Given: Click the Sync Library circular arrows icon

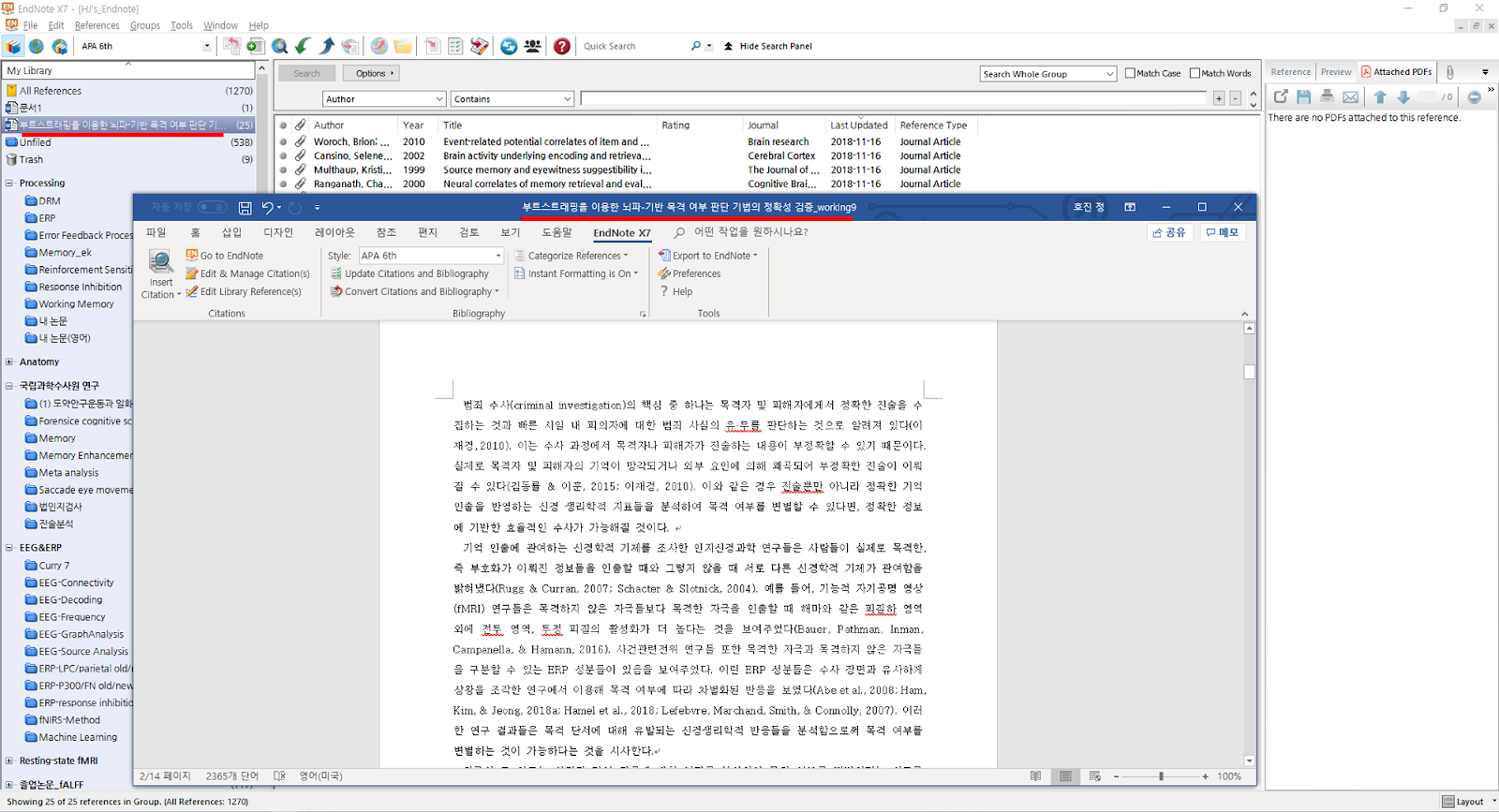Looking at the screenshot, I should click(509, 46).
